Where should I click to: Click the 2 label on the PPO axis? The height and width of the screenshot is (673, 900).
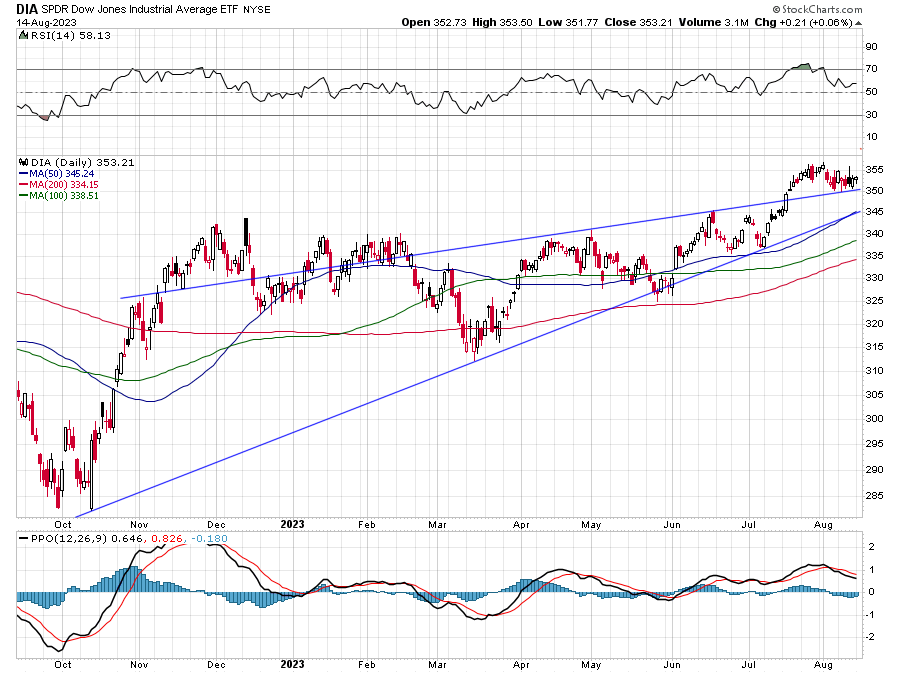point(872,547)
